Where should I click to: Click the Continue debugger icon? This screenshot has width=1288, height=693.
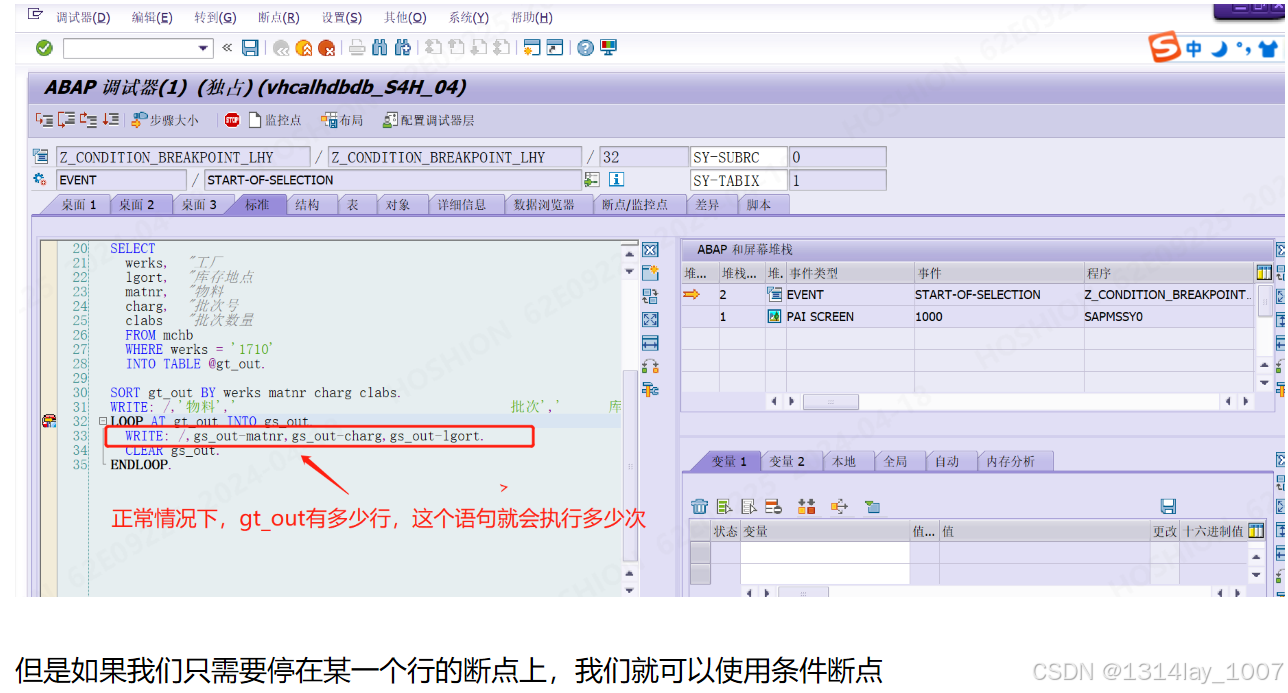[110, 120]
